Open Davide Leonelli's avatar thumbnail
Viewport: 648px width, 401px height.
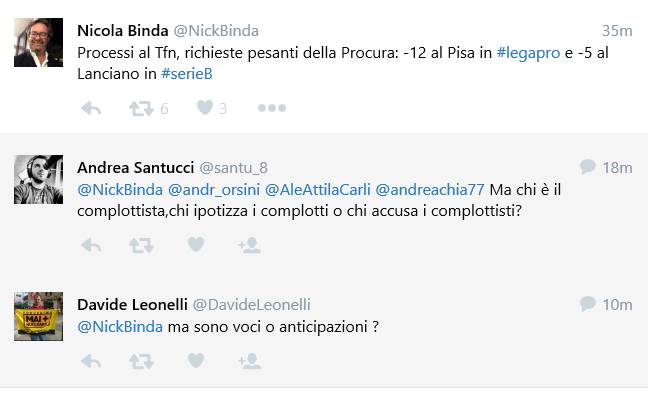point(38,316)
